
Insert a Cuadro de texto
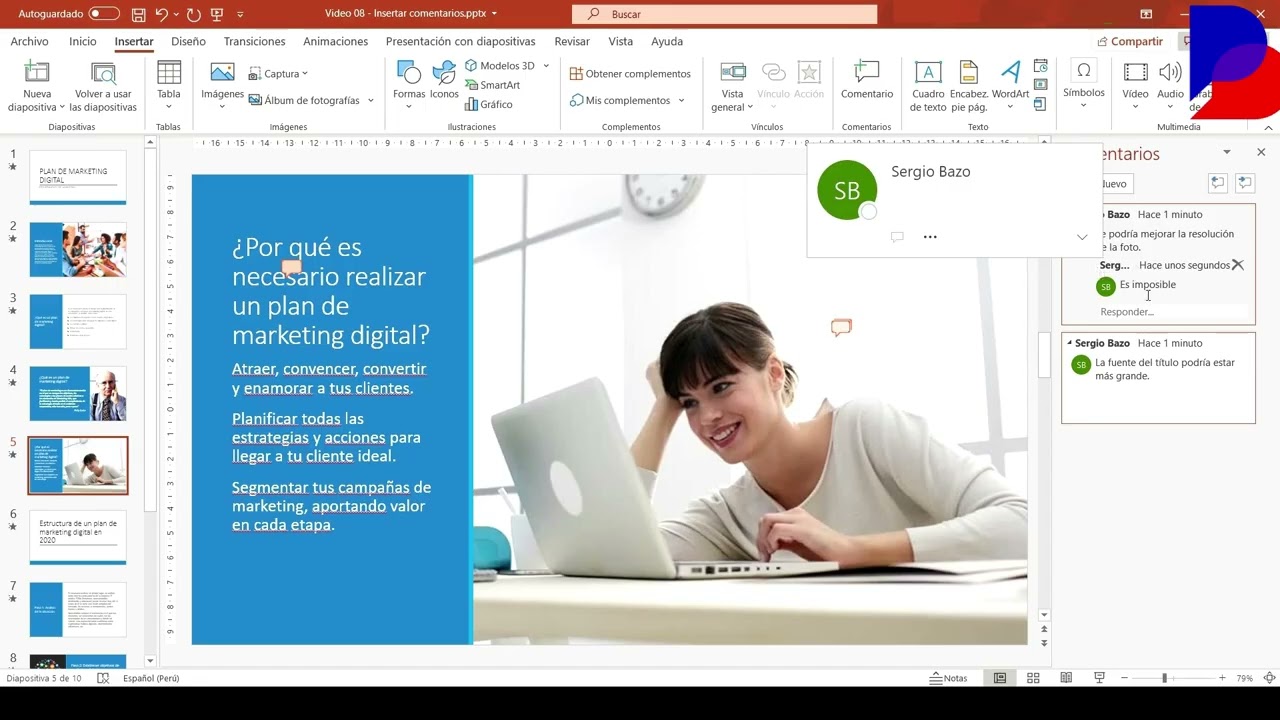(x=928, y=86)
